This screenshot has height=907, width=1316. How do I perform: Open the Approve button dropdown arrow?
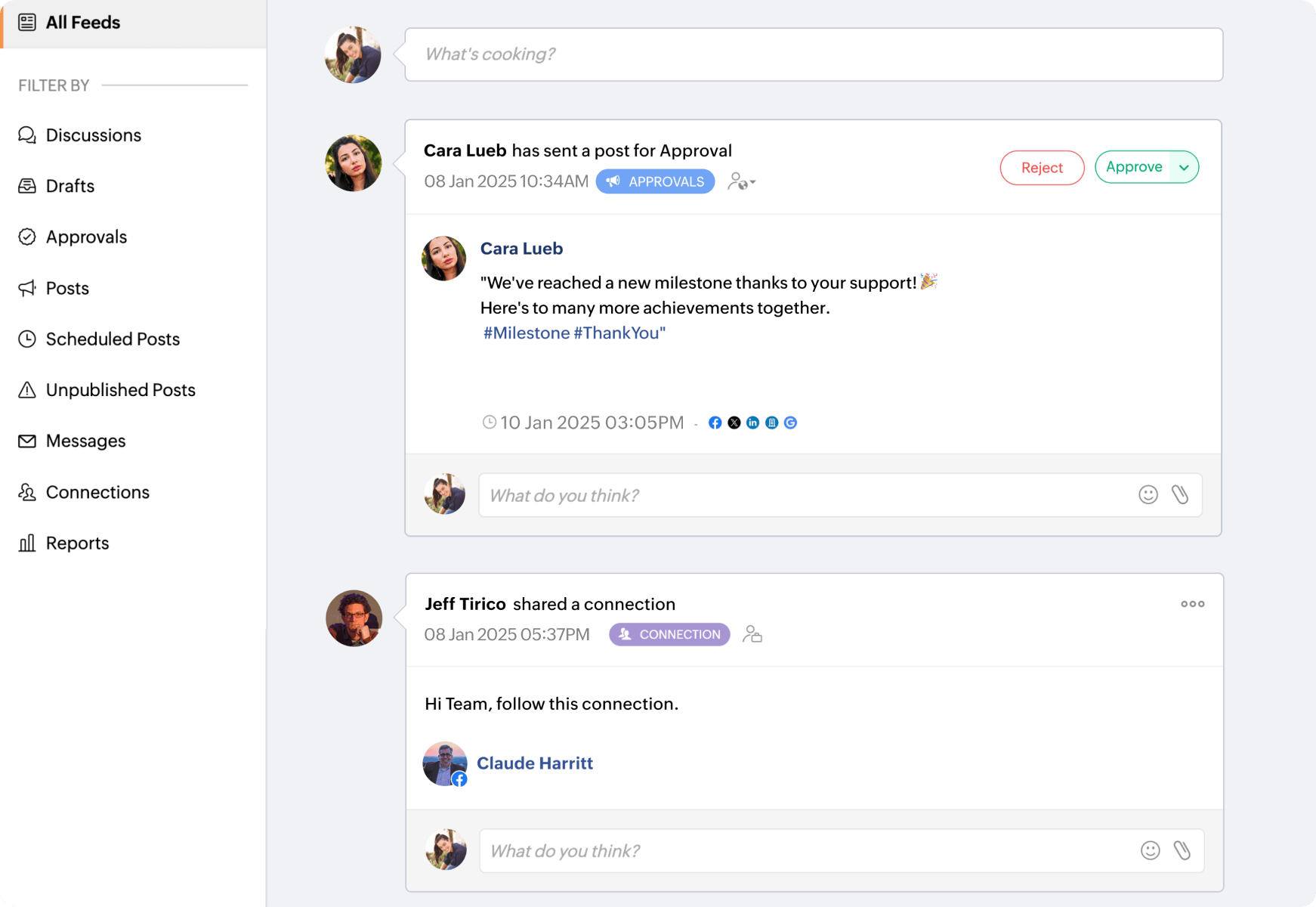[x=1184, y=168]
